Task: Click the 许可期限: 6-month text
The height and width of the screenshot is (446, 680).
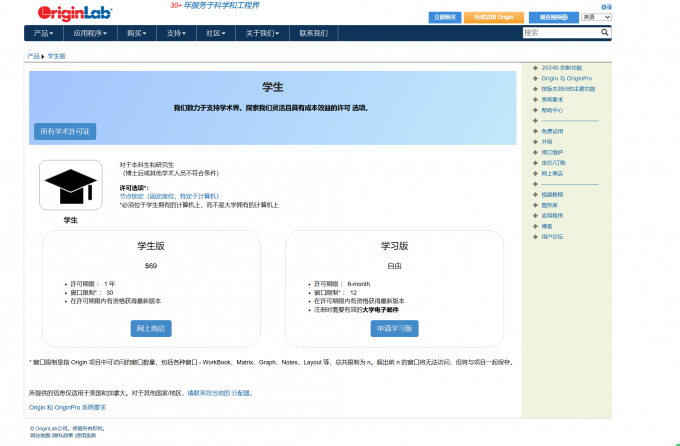Action: click(342, 284)
